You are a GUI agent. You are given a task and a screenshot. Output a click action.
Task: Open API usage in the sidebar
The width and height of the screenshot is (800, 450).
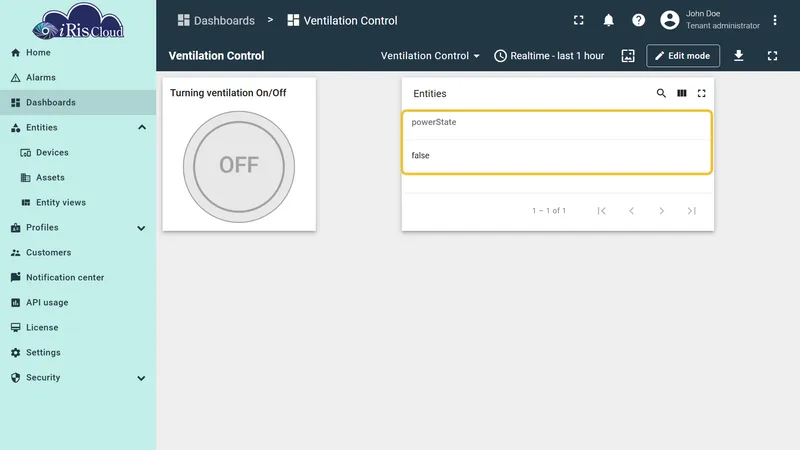(78, 303)
